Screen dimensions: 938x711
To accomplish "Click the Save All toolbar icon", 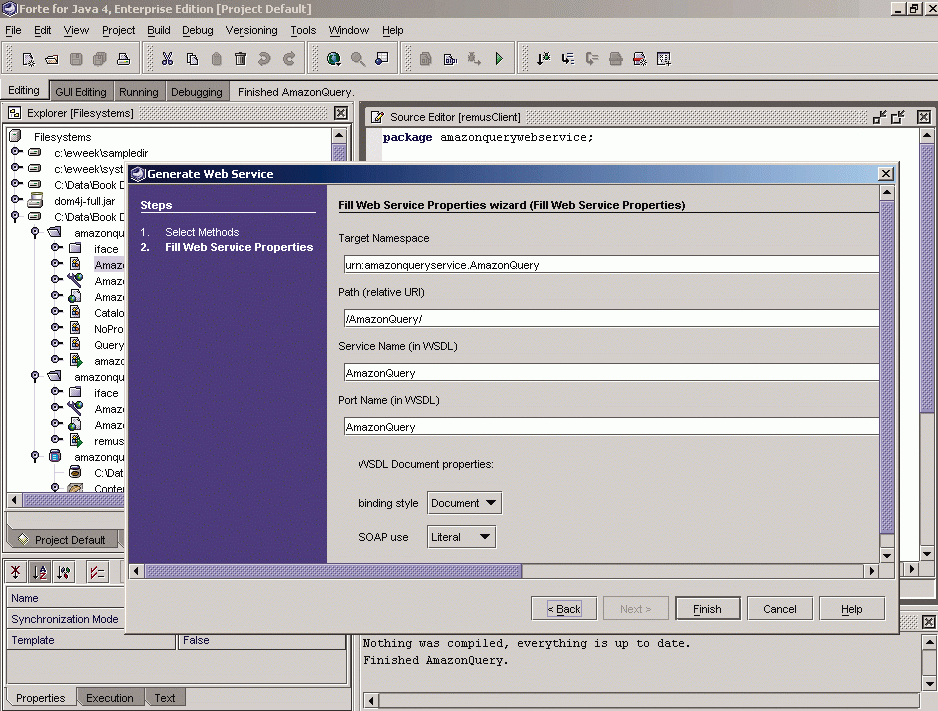I will coord(100,59).
